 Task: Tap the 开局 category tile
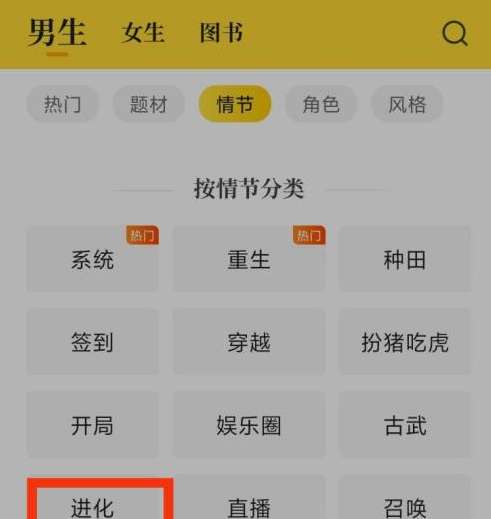92,425
